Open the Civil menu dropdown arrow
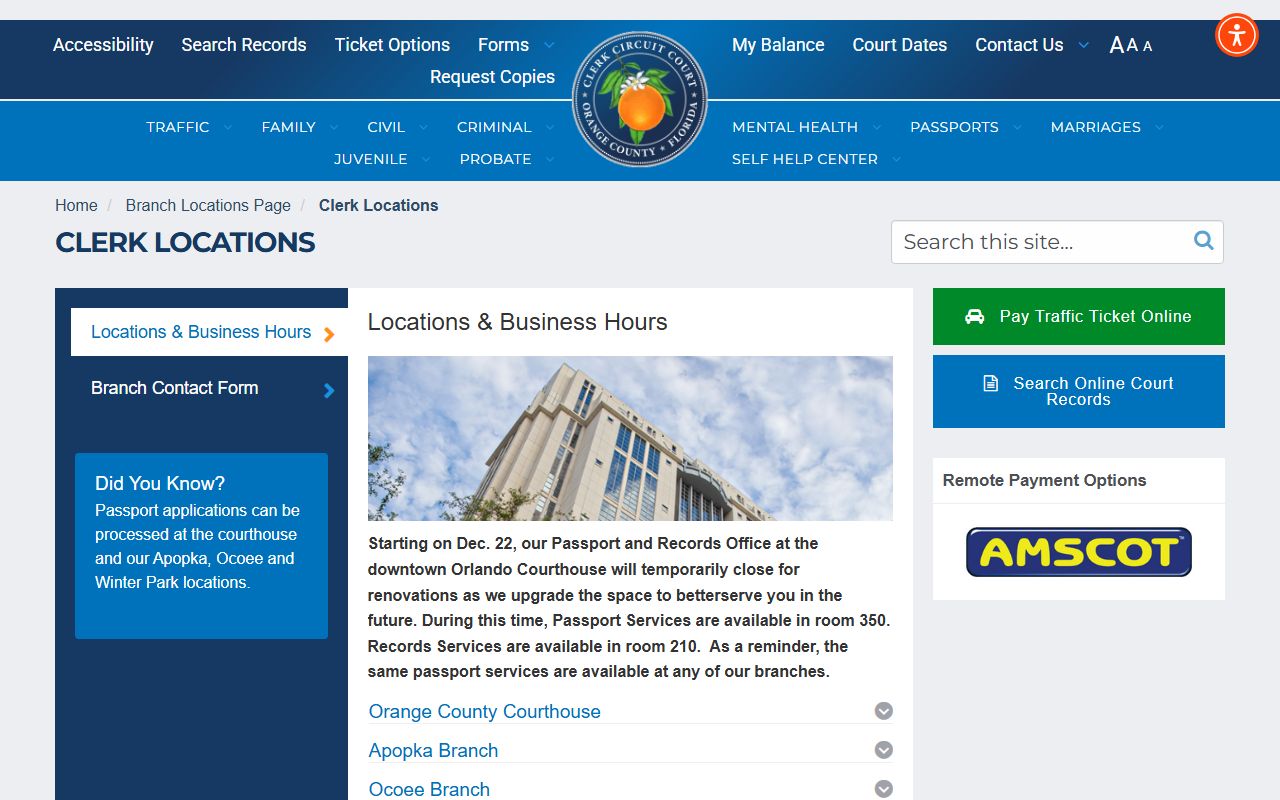Image resolution: width=1280 pixels, height=800 pixels. coord(423,128)
